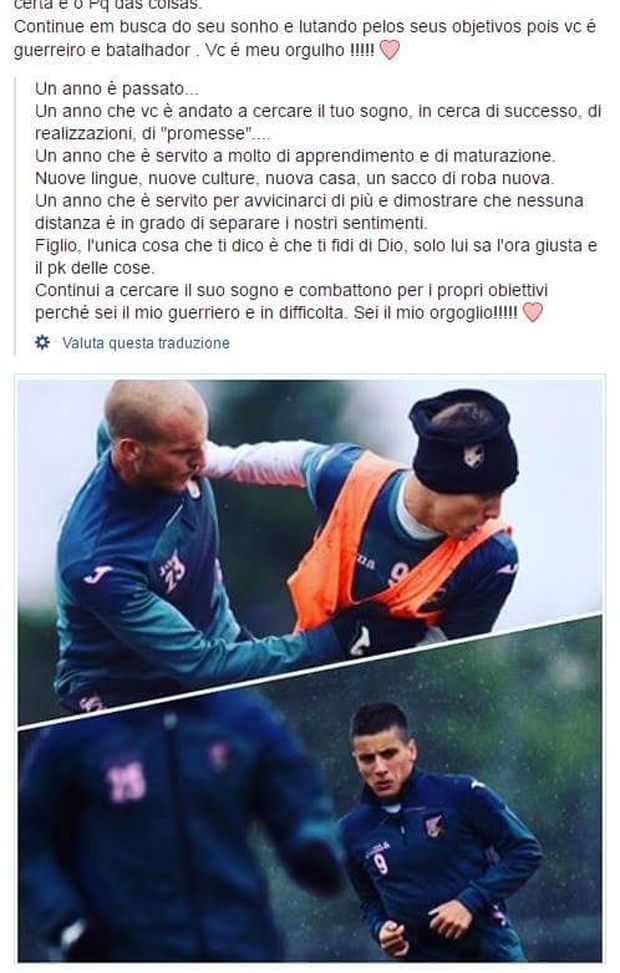Open the 'Valuta questa traduzione' link
The image size is (620, 973).
pyautogui.click(x=146, y=343)
